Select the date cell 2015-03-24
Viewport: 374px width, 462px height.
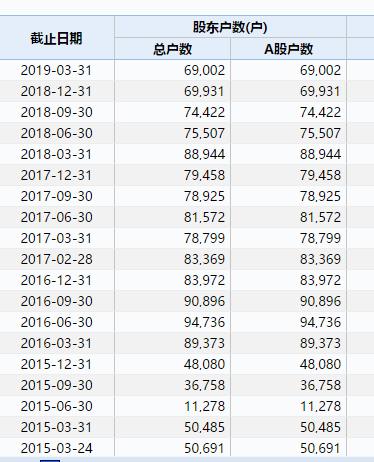click(56, 448)
